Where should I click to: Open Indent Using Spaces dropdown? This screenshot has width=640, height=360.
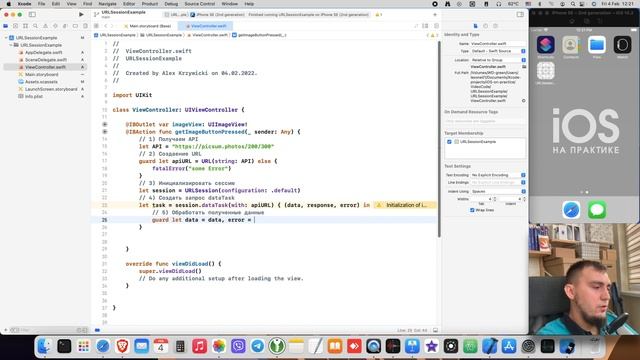click(498, 191)
